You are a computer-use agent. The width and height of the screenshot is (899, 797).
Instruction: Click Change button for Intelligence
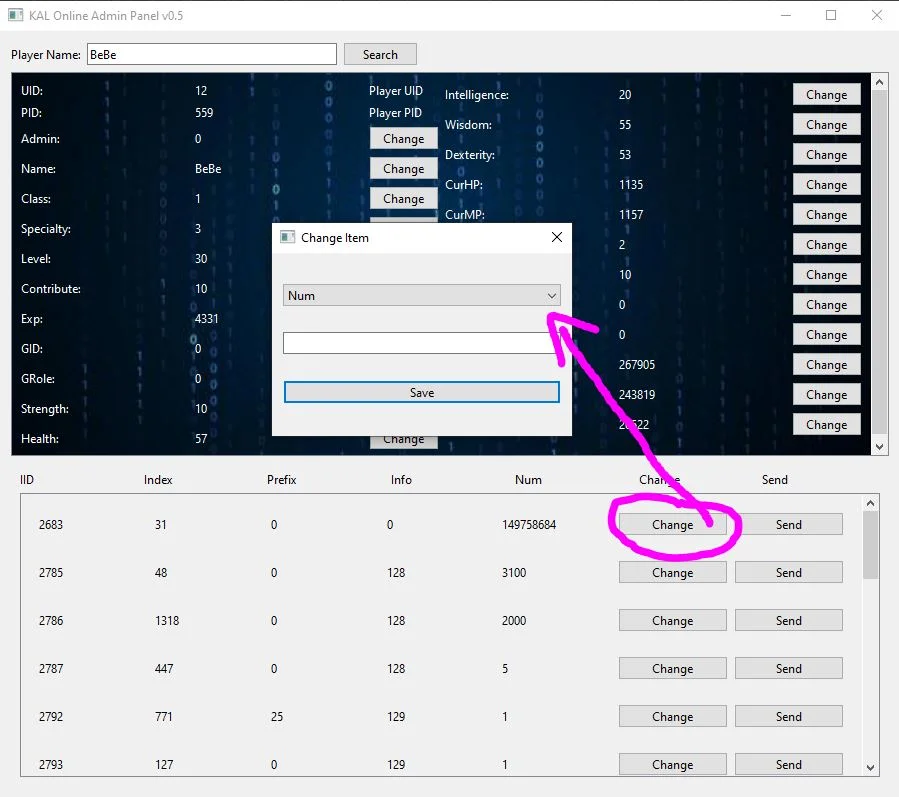[826, 95]
